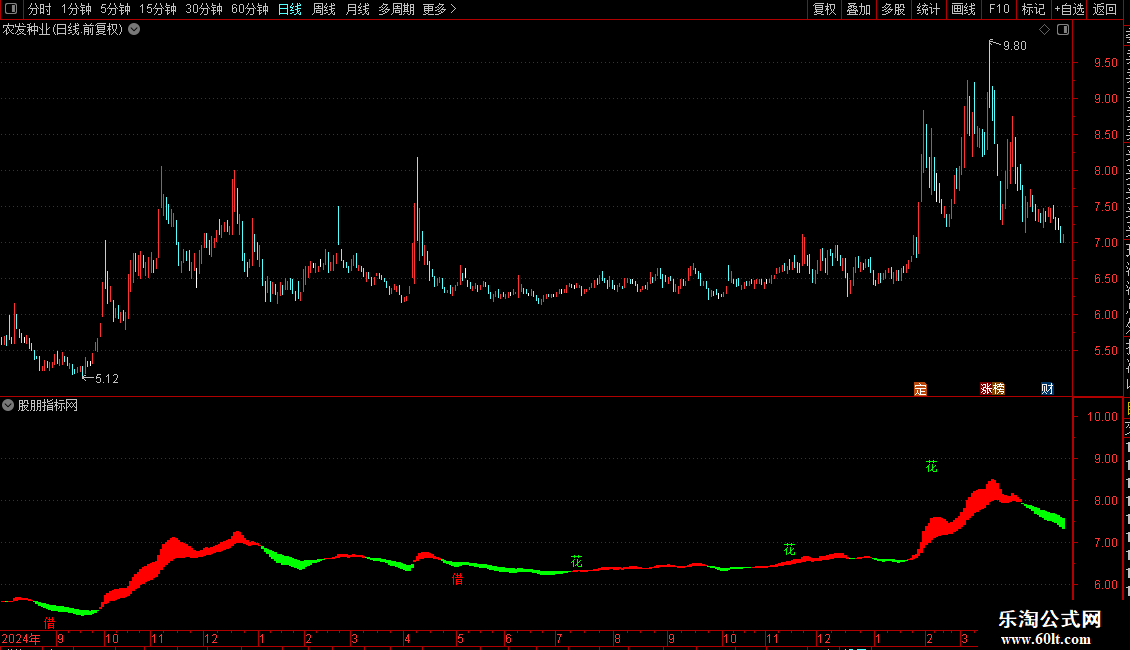
Task: Click the panel layout icon at top-left
Action: (x=11, y=9)
